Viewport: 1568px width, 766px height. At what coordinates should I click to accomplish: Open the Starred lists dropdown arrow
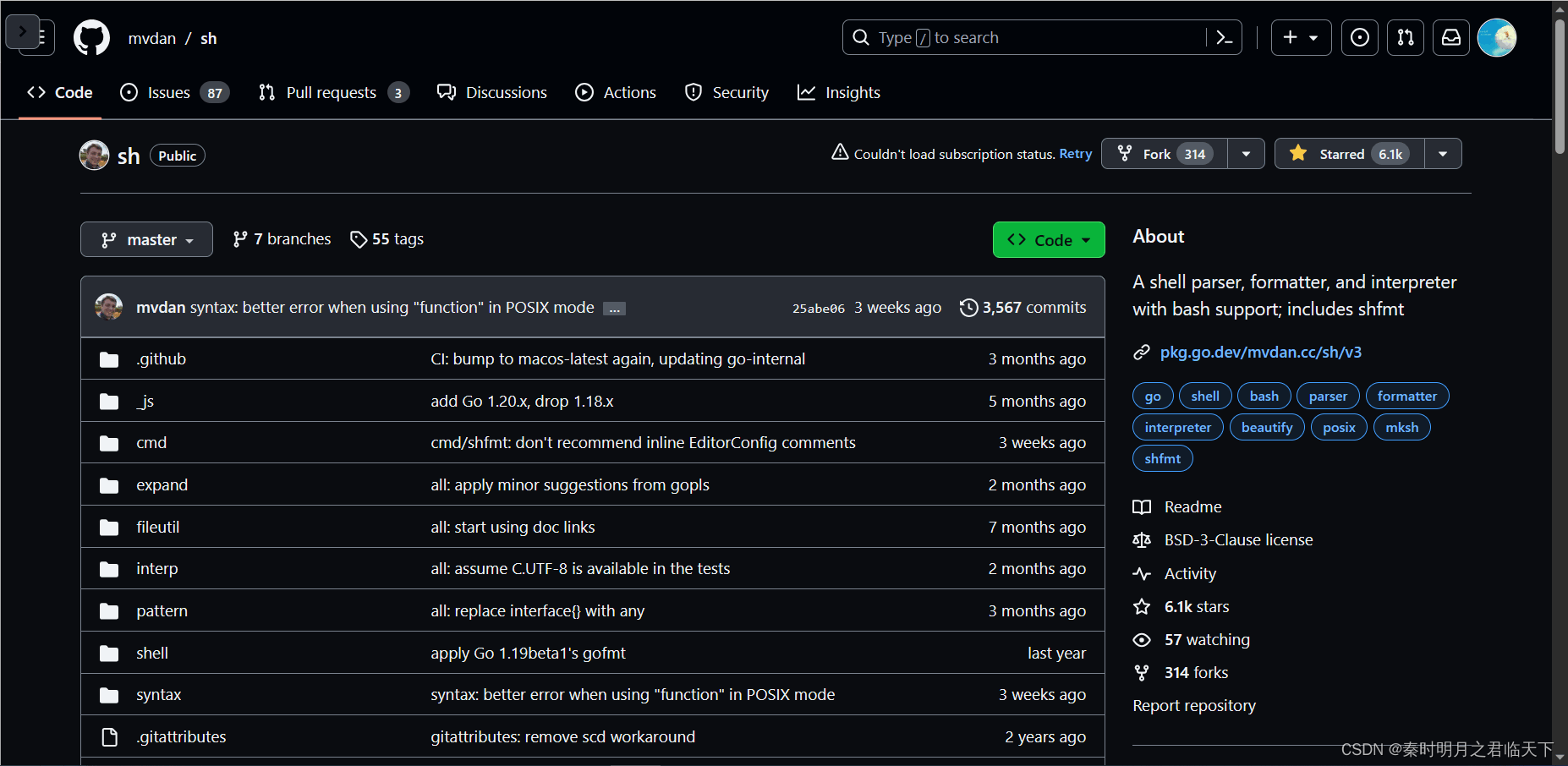[x=1443, y=154]
